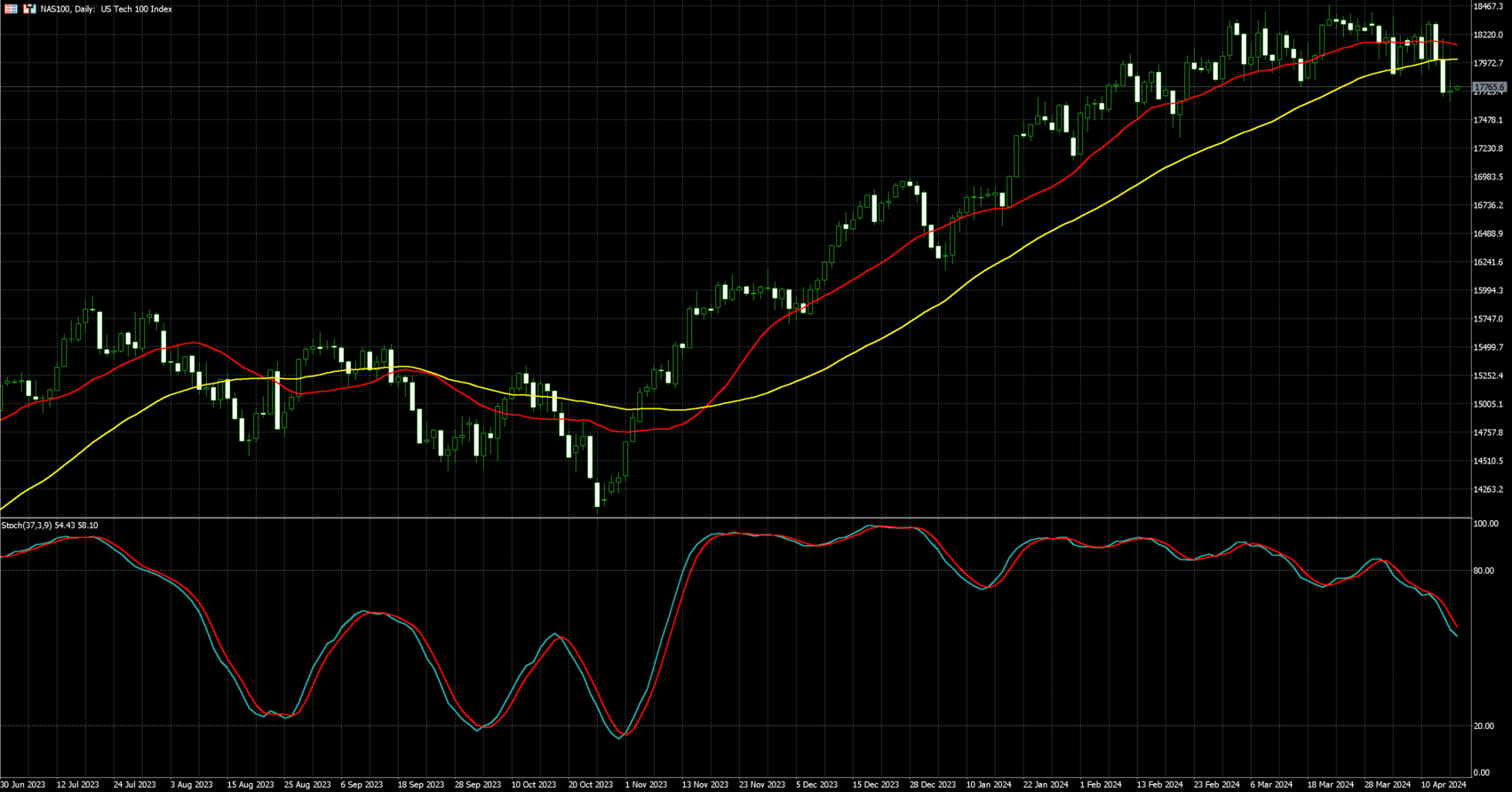Select the Stoch(37,3,9) indicator label

point(50,526)
